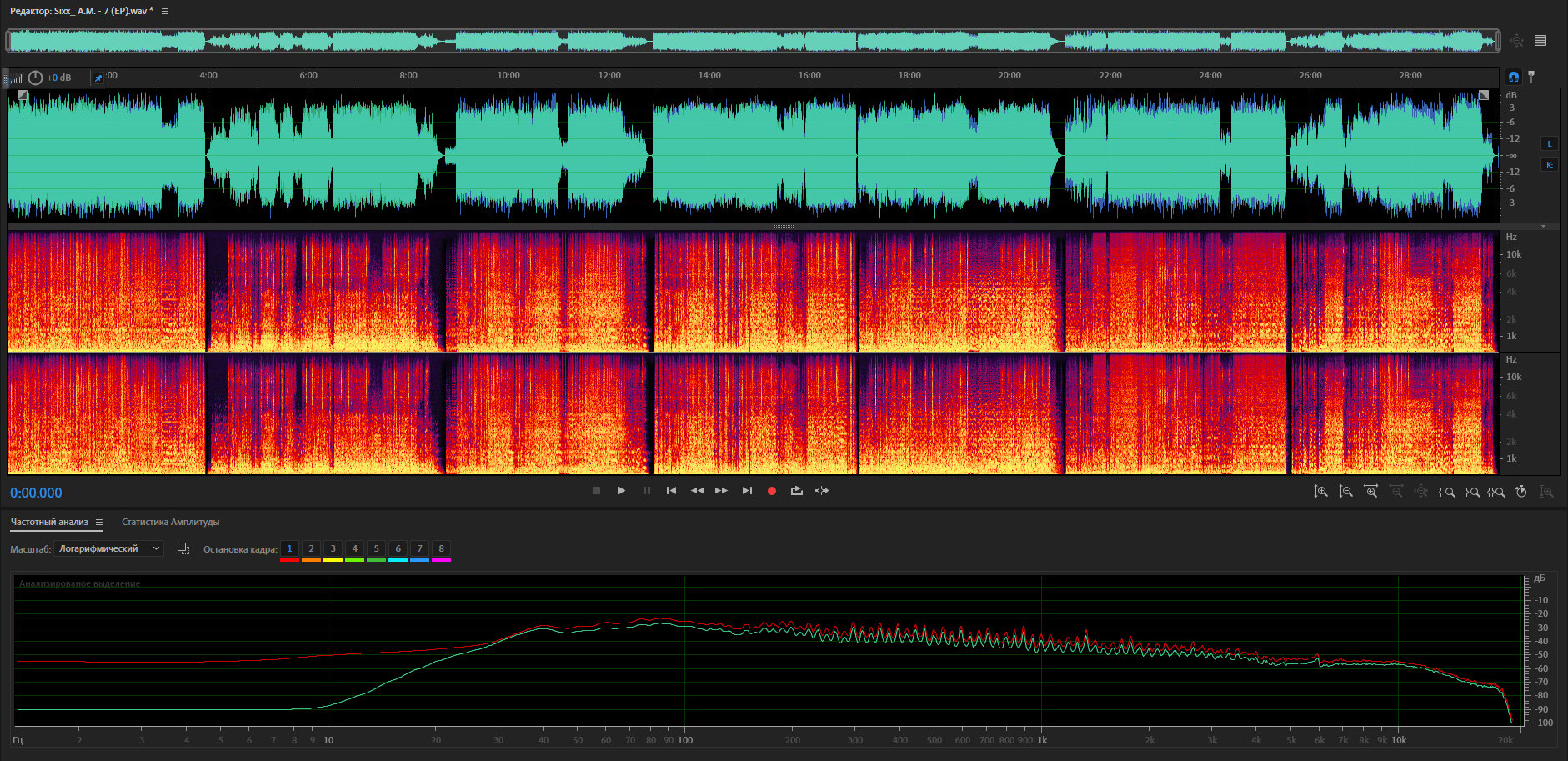Toggle Loop Playback button
This screenshot has height=761, width=1568.
[x=797, y=491]
